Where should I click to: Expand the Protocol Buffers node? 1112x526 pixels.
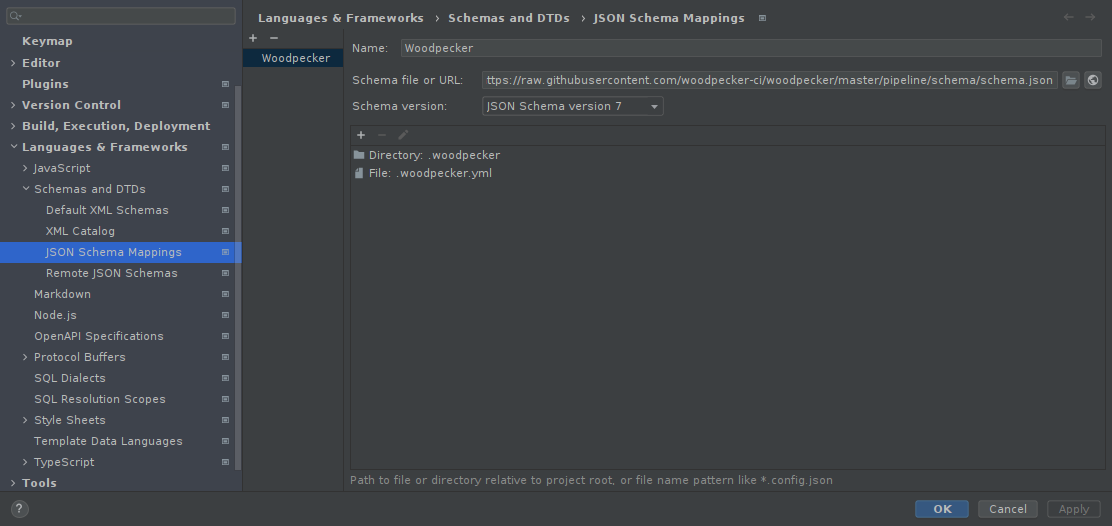click(25, 357)
